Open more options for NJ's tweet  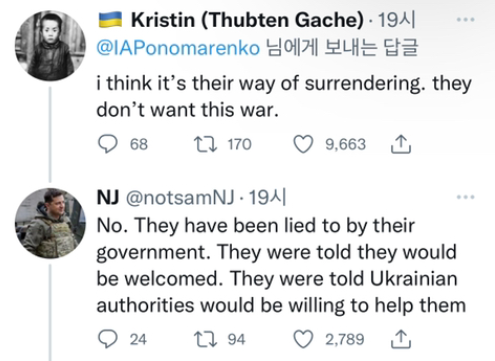click(x=465, y=197)
